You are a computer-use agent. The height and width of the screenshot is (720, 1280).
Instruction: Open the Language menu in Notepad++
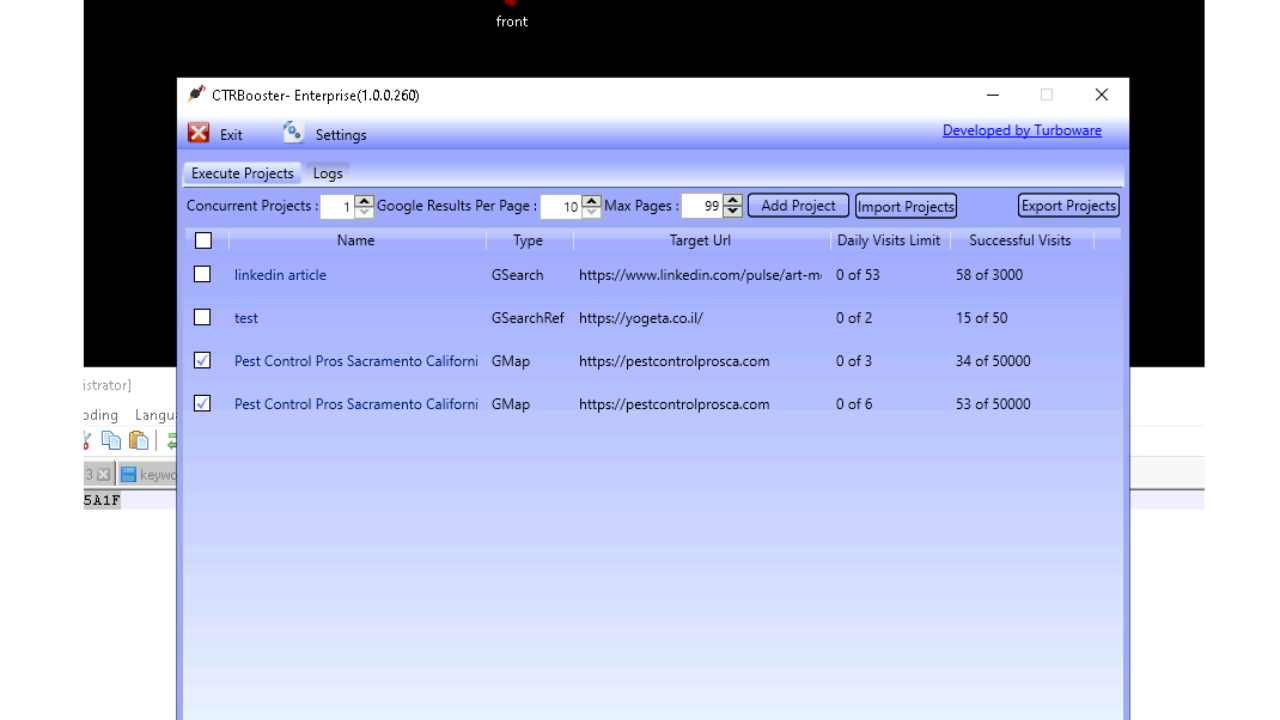(x=157, y=414)
